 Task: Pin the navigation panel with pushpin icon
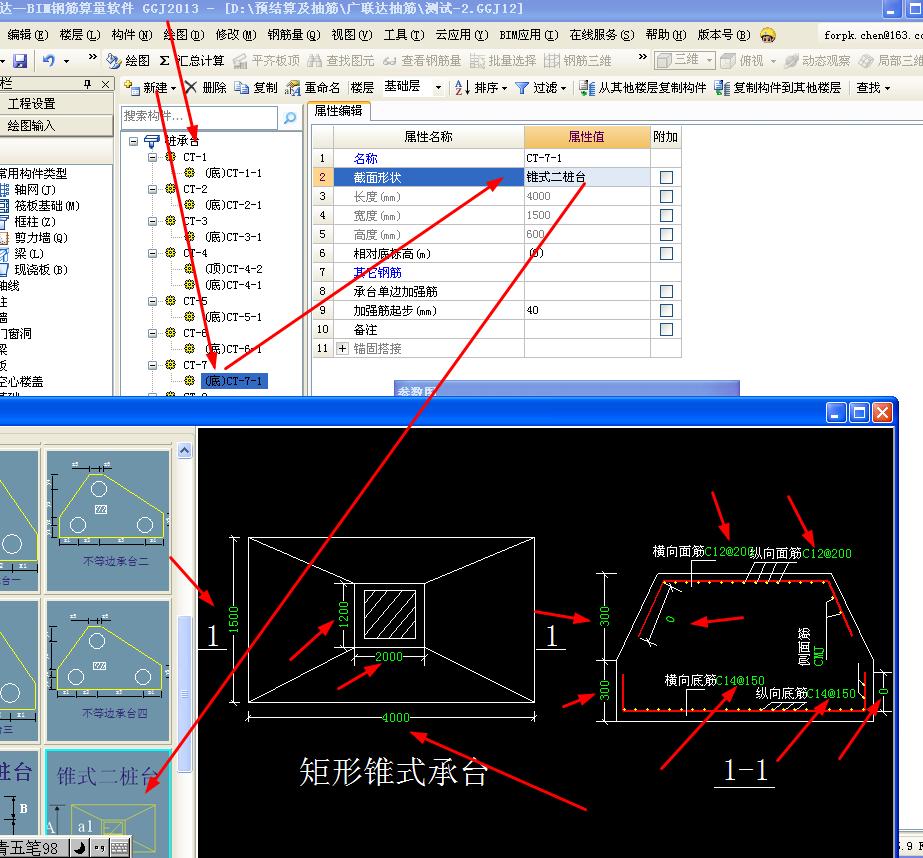click(88, 84)
